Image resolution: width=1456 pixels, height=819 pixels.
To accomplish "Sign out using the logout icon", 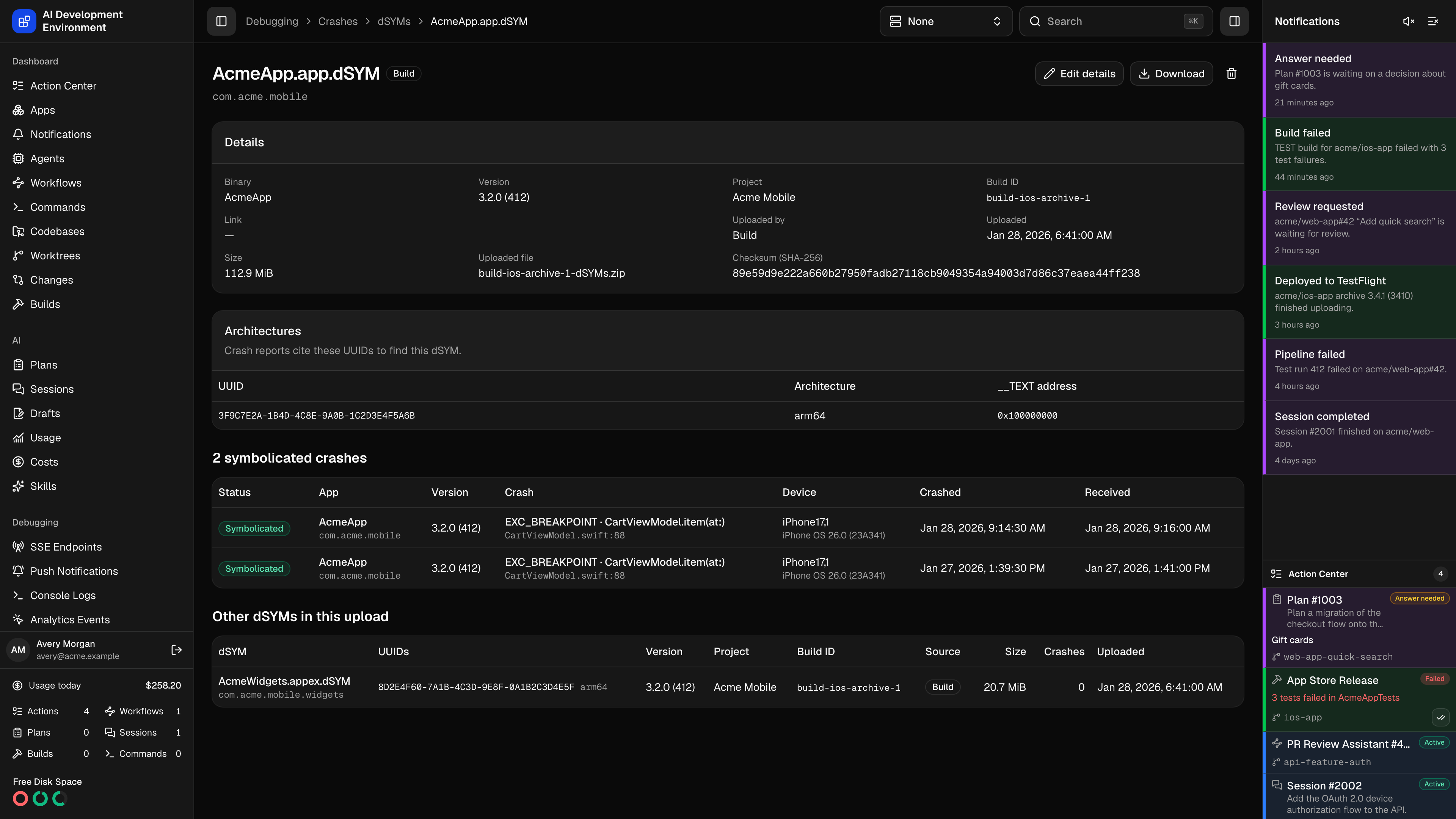I will pyautogui.click(x=176, y=650).
